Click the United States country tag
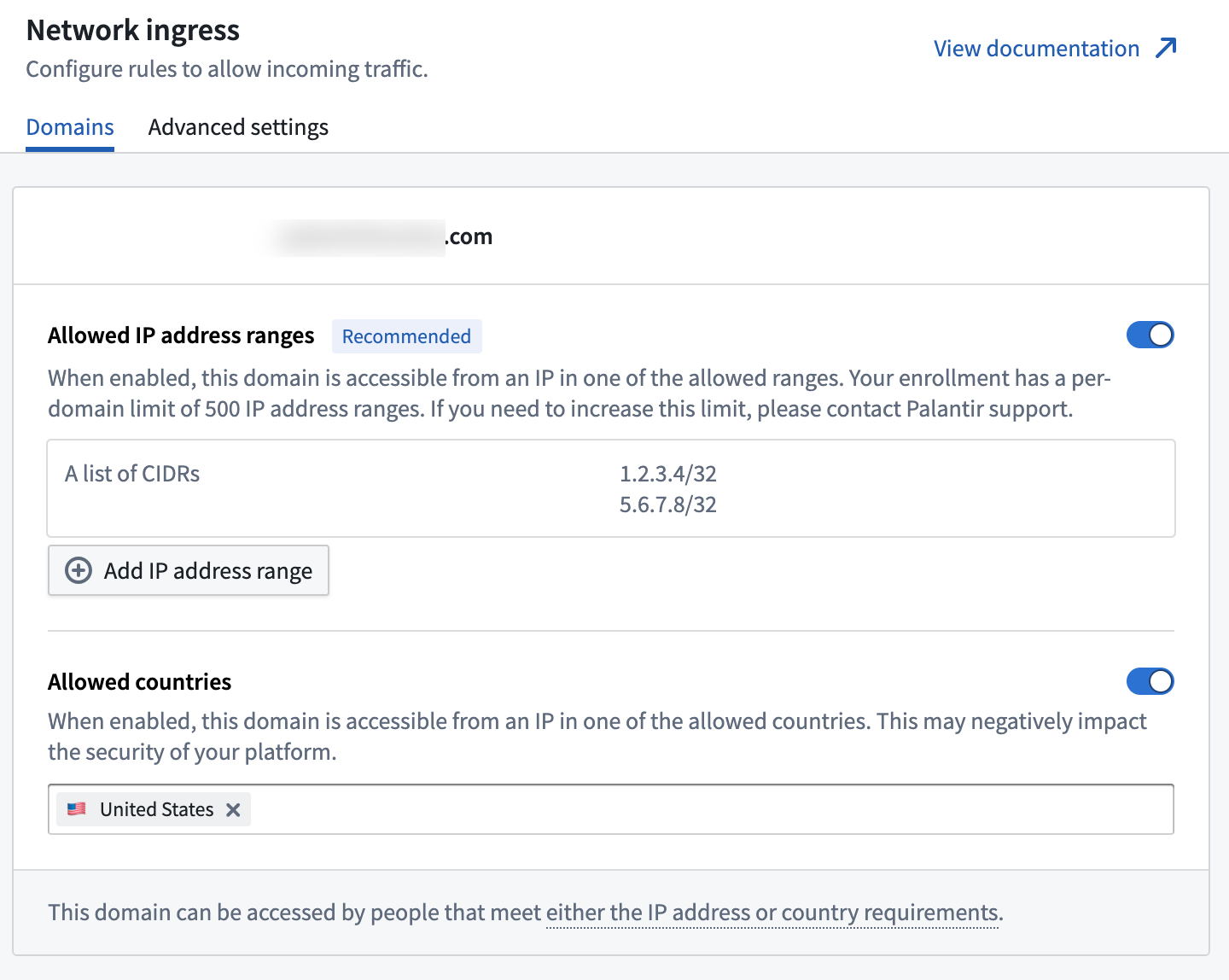The image size is (1229, 980). click(x=154, y=809)
